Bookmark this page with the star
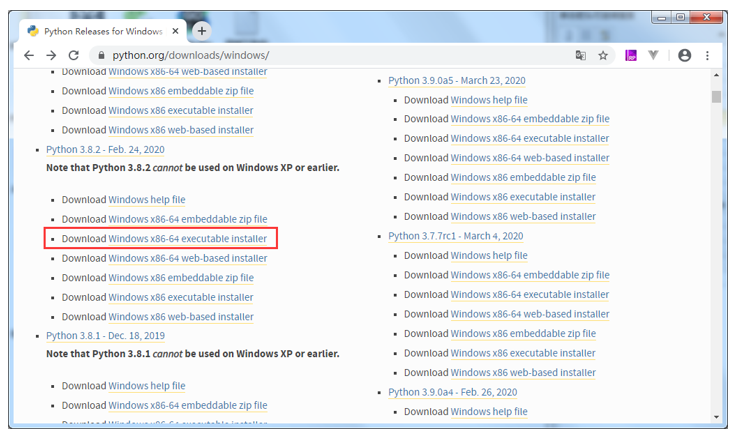The height and width of the screenshot is (438, 734). [x=603, y=55]
